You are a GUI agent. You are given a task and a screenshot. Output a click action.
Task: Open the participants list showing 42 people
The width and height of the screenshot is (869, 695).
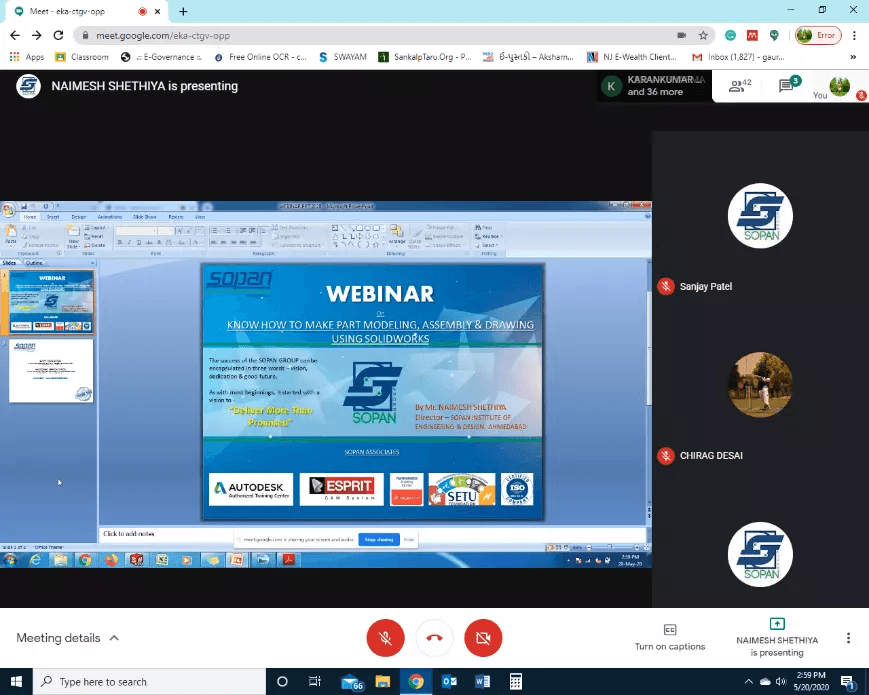[738, 87]
